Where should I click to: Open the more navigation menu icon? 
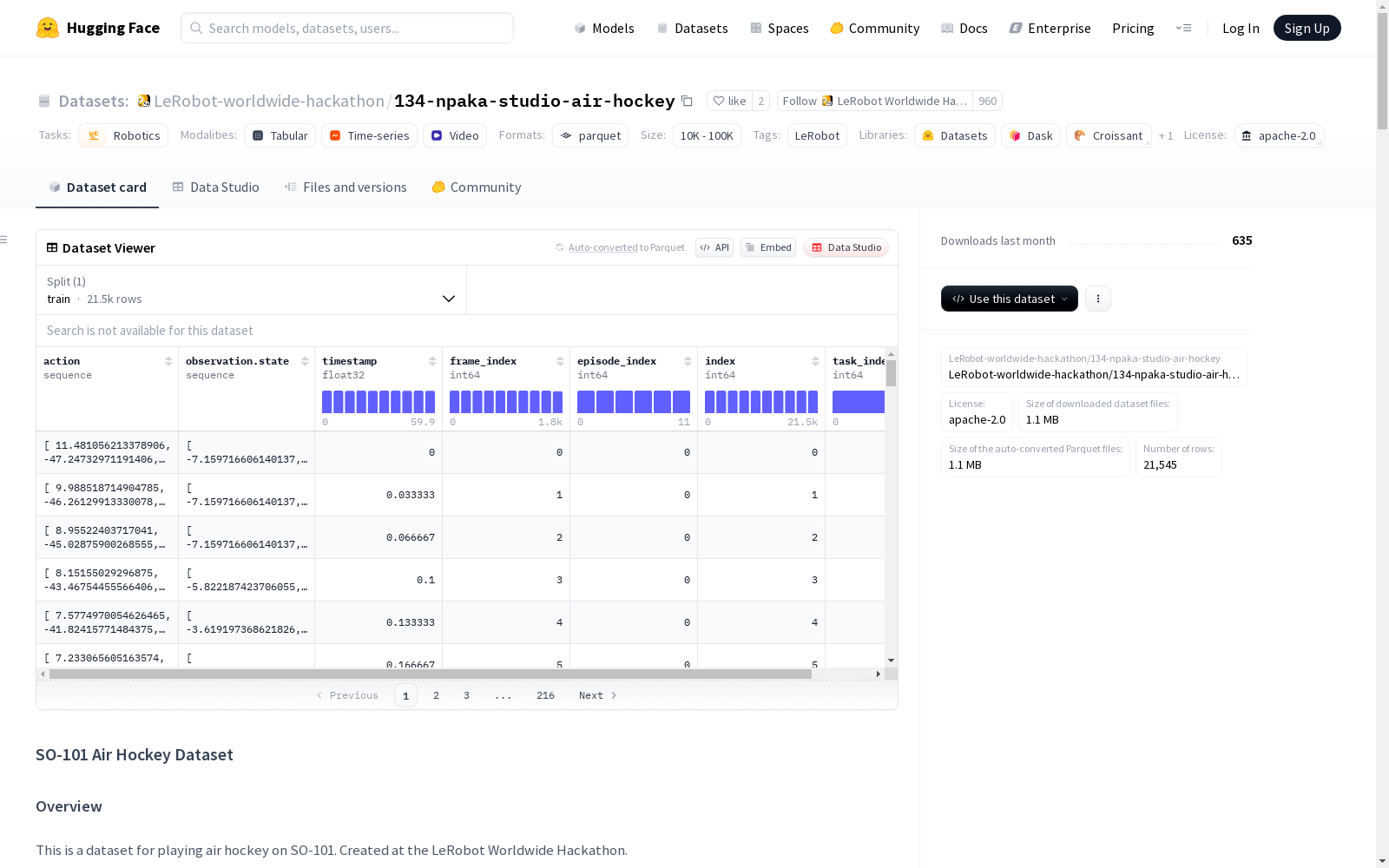[1183, 28]
